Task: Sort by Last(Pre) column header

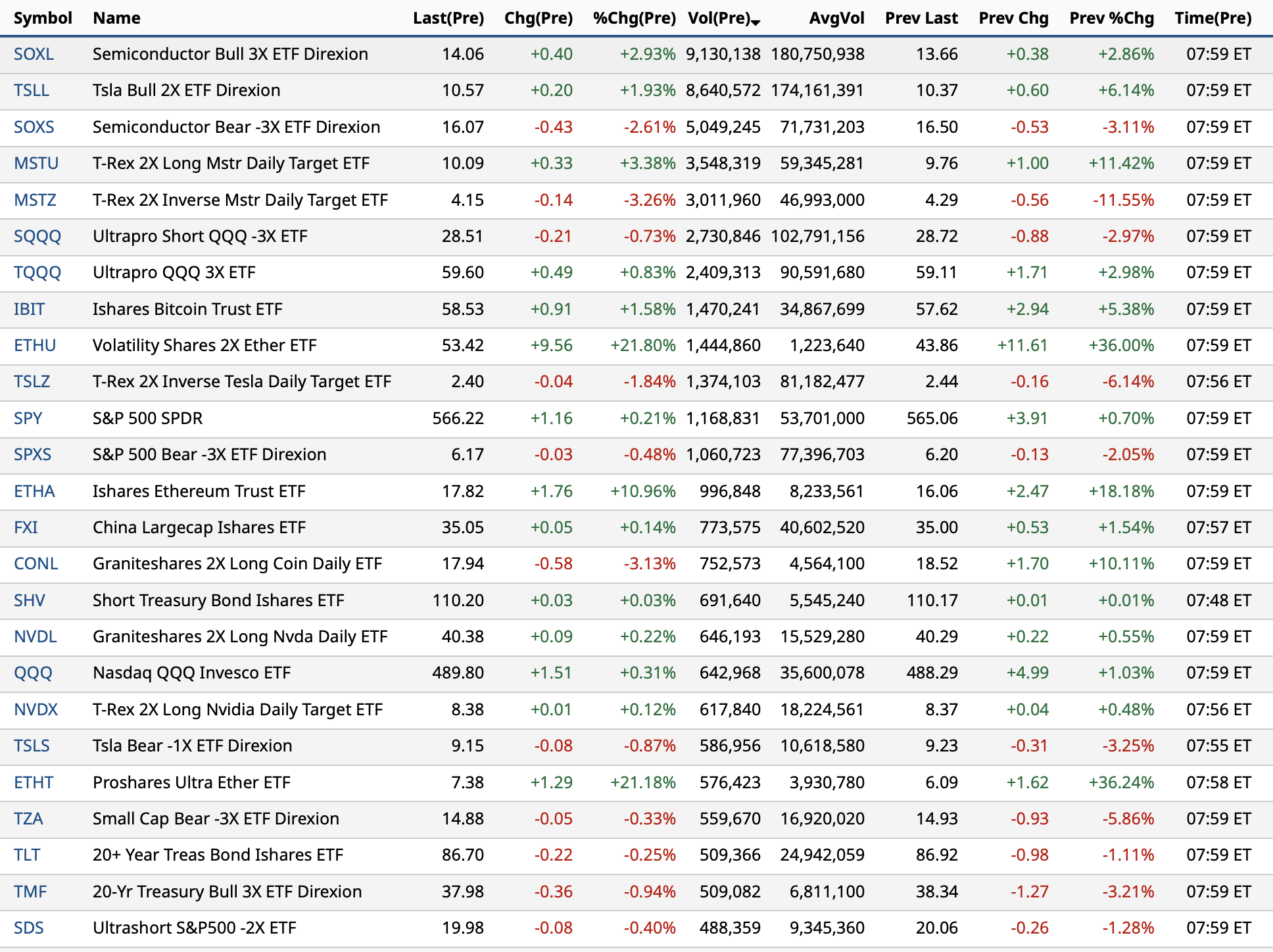Action: pos(448,18)
